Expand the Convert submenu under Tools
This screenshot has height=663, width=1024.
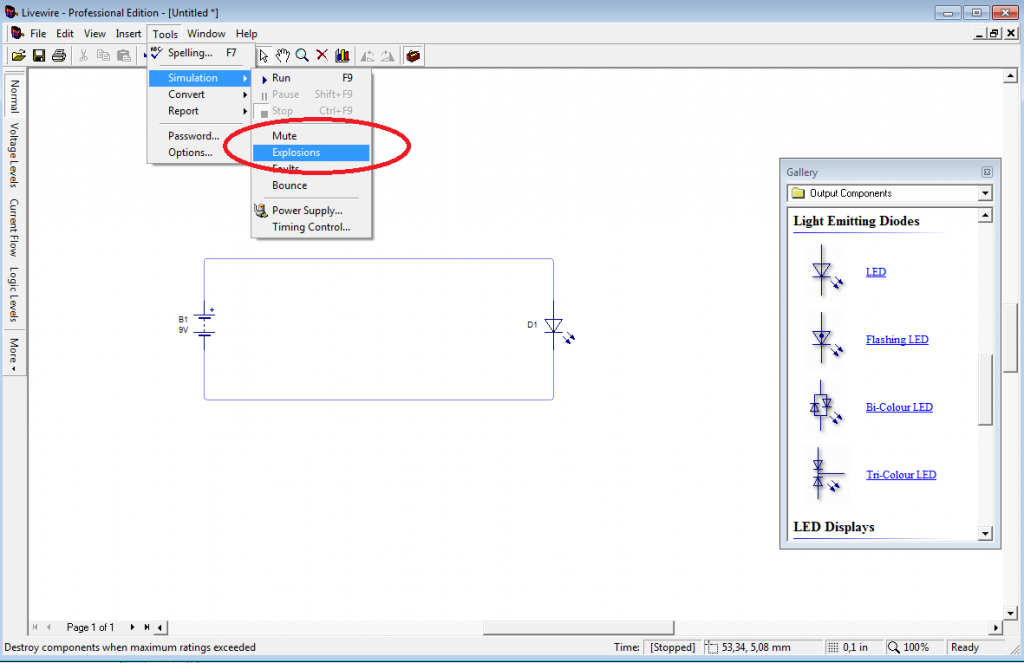186,94
